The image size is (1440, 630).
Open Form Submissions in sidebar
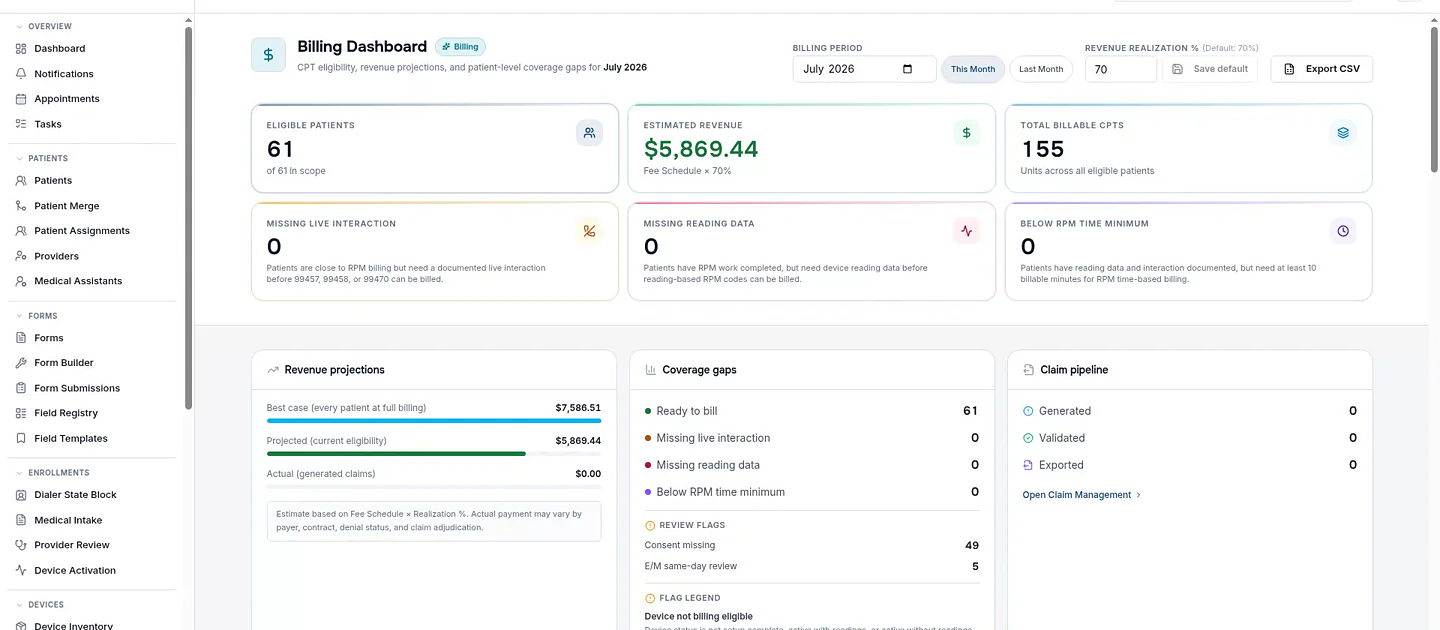(77, 388)
